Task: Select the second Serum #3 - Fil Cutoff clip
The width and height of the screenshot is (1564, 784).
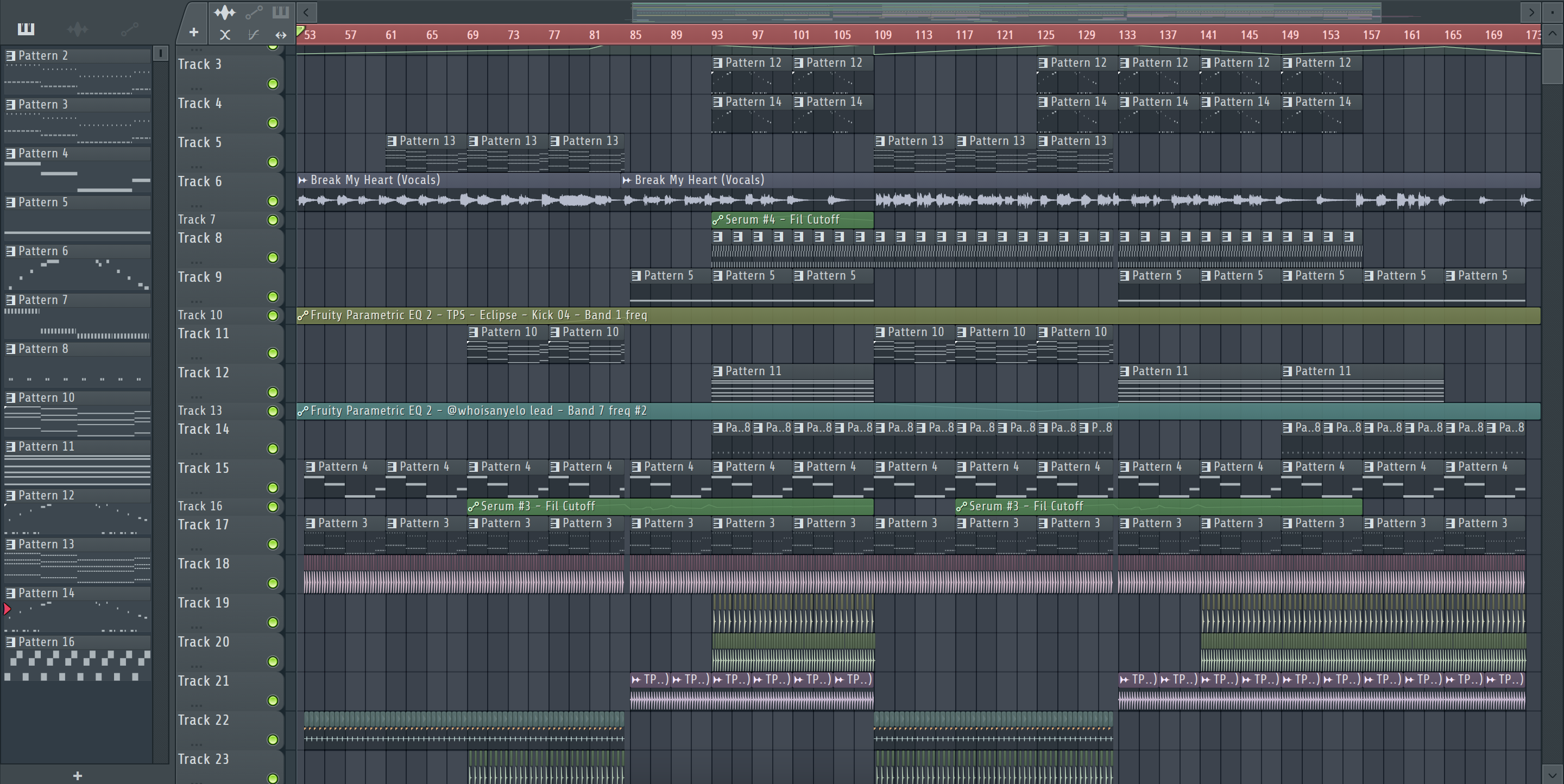Action: (1159, 506)
